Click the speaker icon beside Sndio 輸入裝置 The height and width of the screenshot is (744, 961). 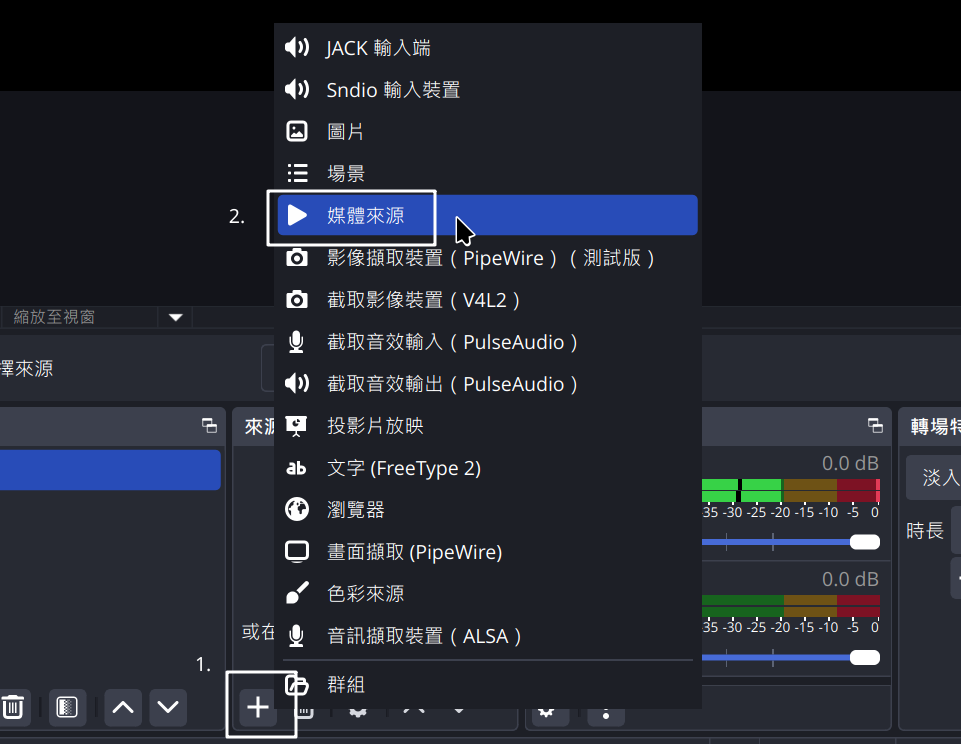(x=297, y=89)
